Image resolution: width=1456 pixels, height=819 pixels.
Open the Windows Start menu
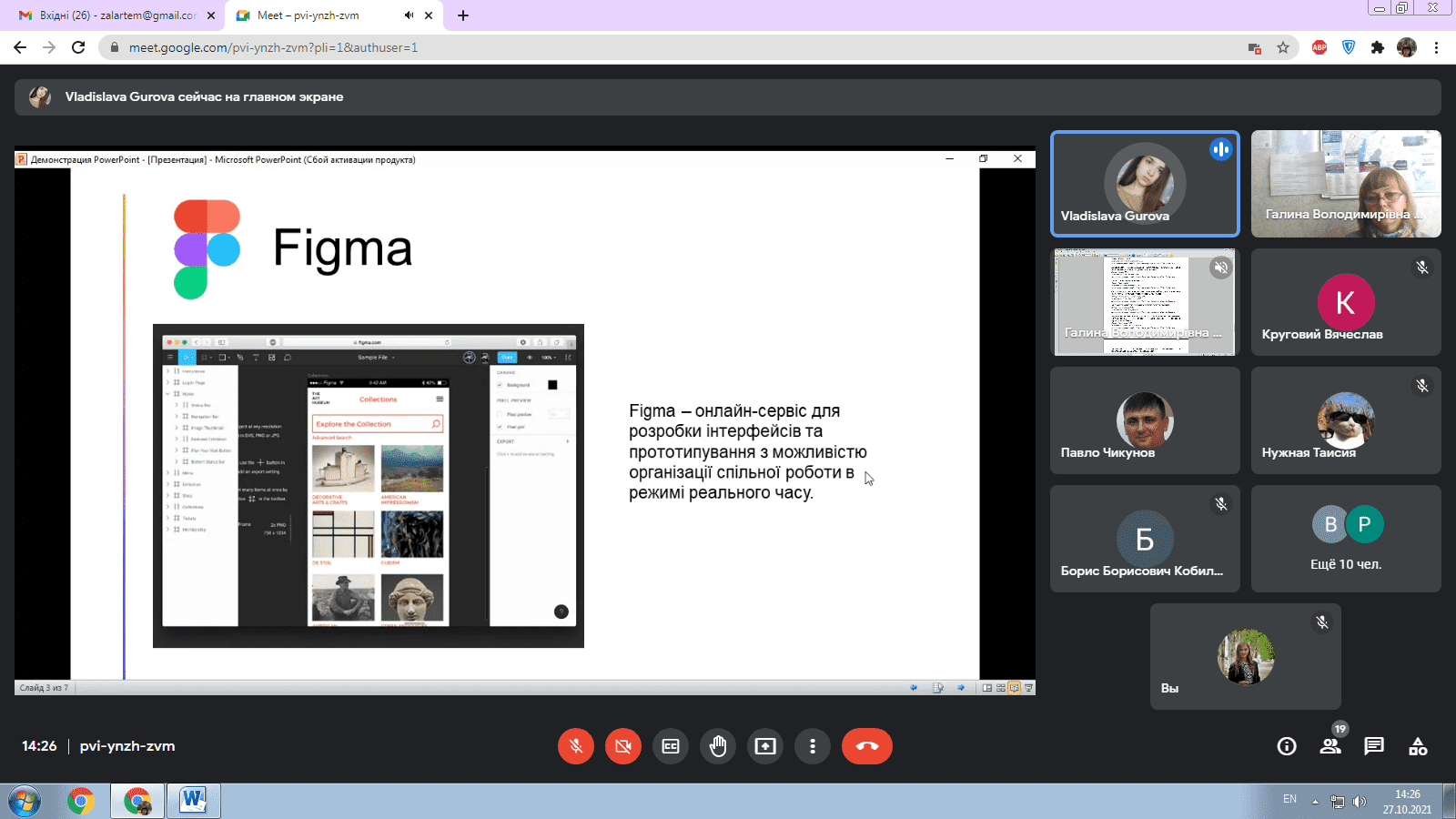click(25, 801)
